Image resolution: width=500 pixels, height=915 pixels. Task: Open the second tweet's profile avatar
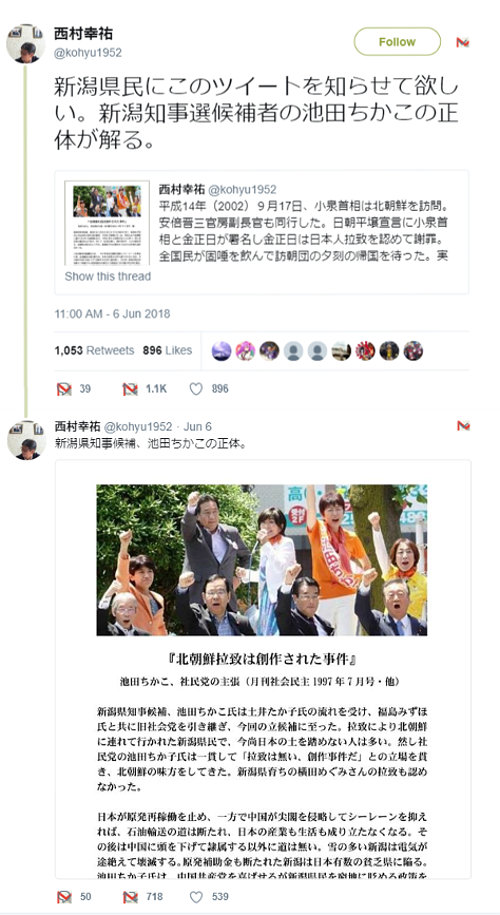pyautogui.click(x=26, y=440)
